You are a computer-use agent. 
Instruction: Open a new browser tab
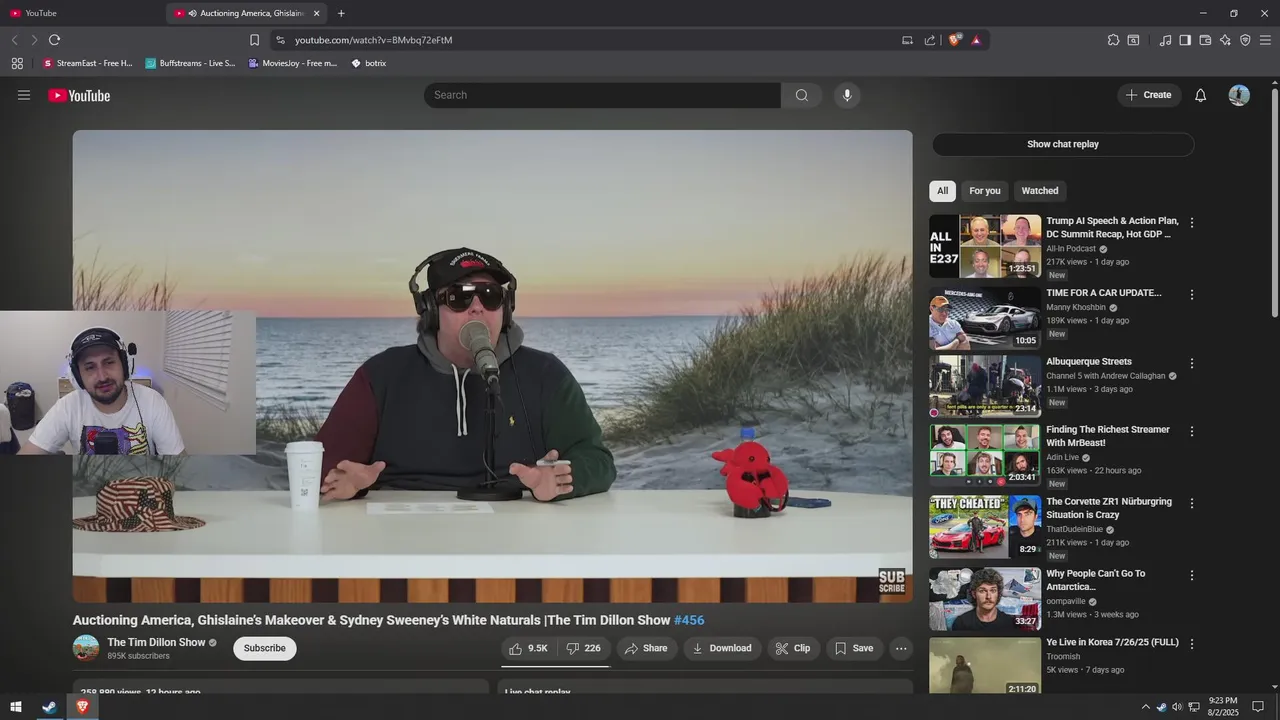point(341,13)
